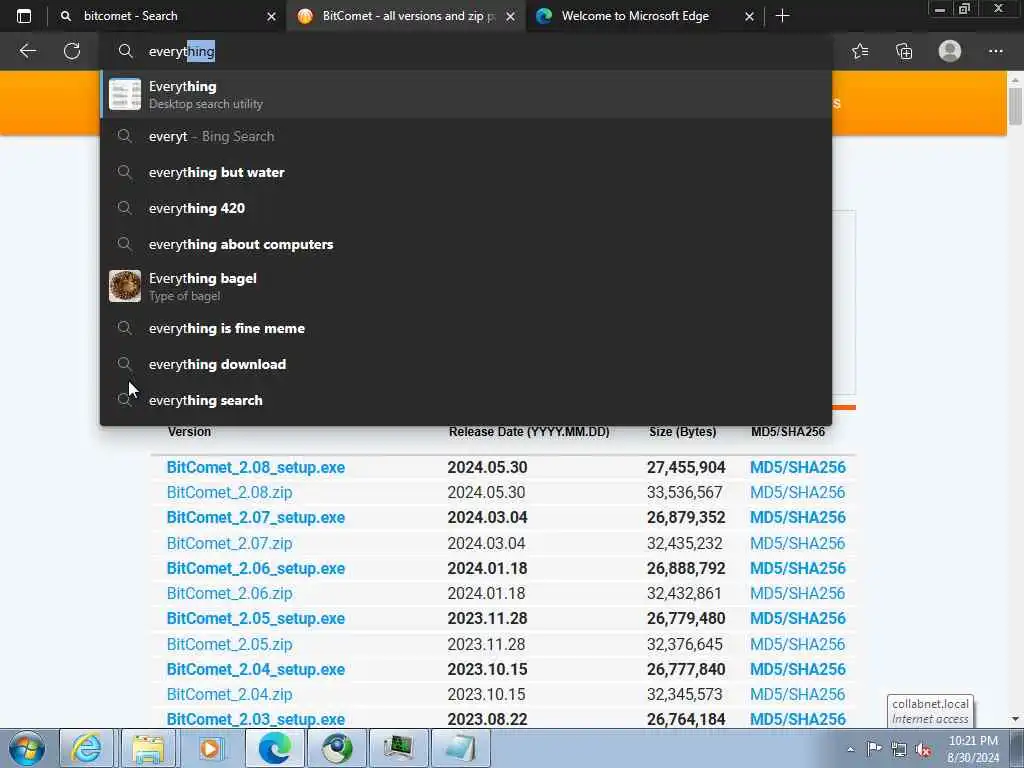Image resolution: width=1024 pixels, height=768 pixels.
Task: Open MD5/SHA256 link for BitComet_2.07.zip
Action: pyautogui.click(x=797, y=543)
